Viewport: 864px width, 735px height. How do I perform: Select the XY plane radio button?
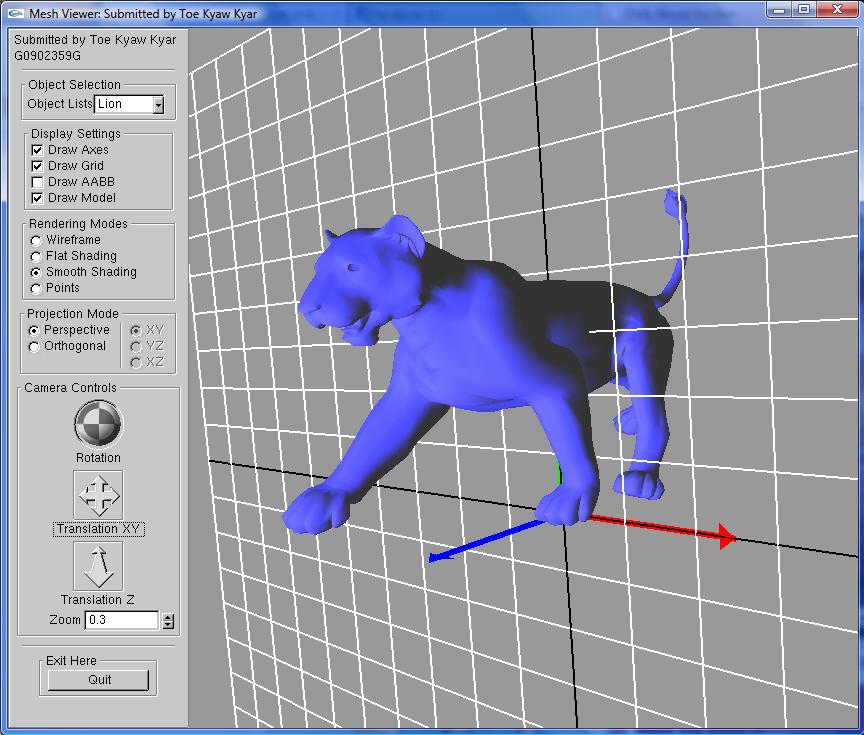pos(136,330)
